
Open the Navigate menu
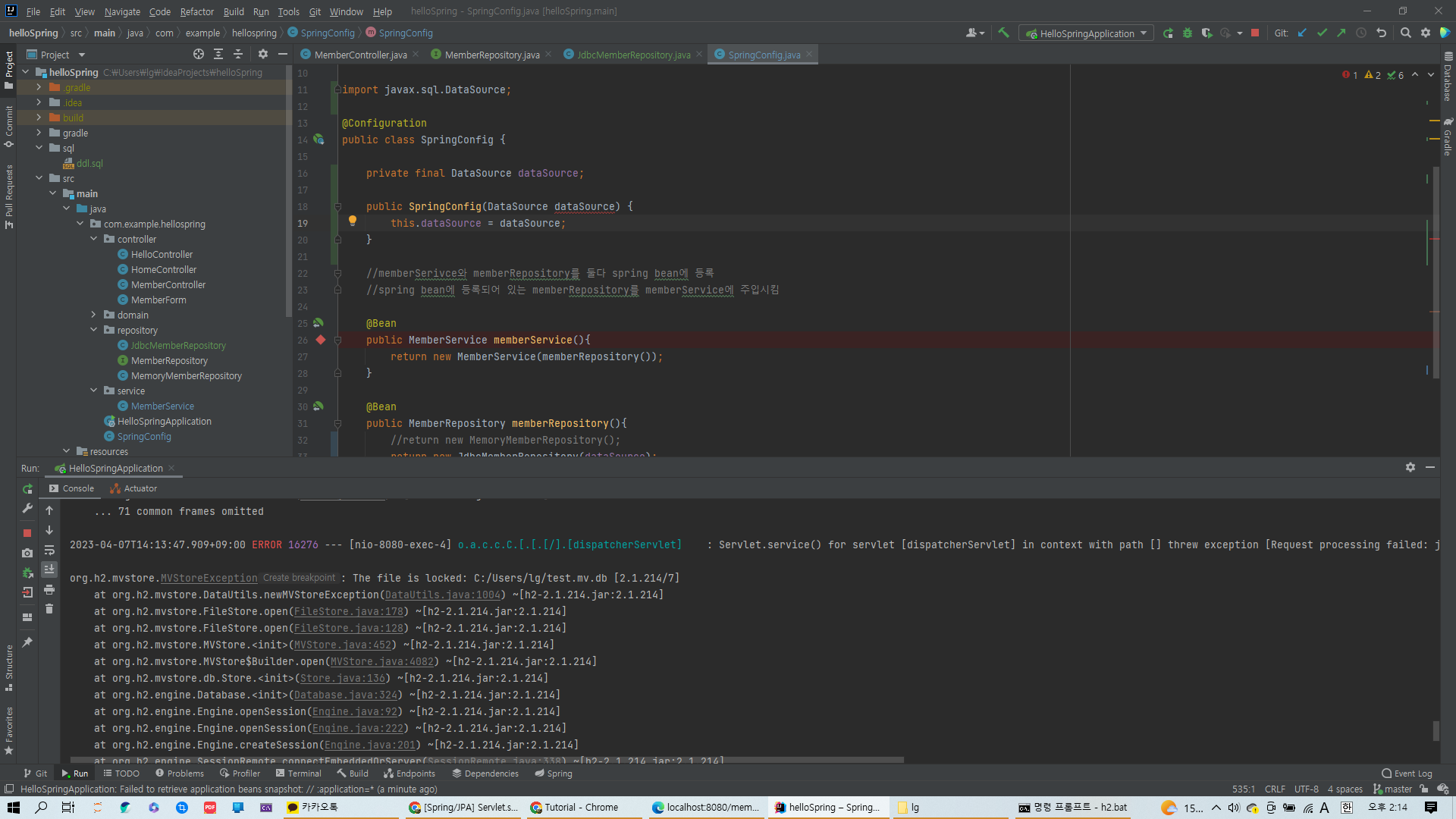[x=122, y=11]
